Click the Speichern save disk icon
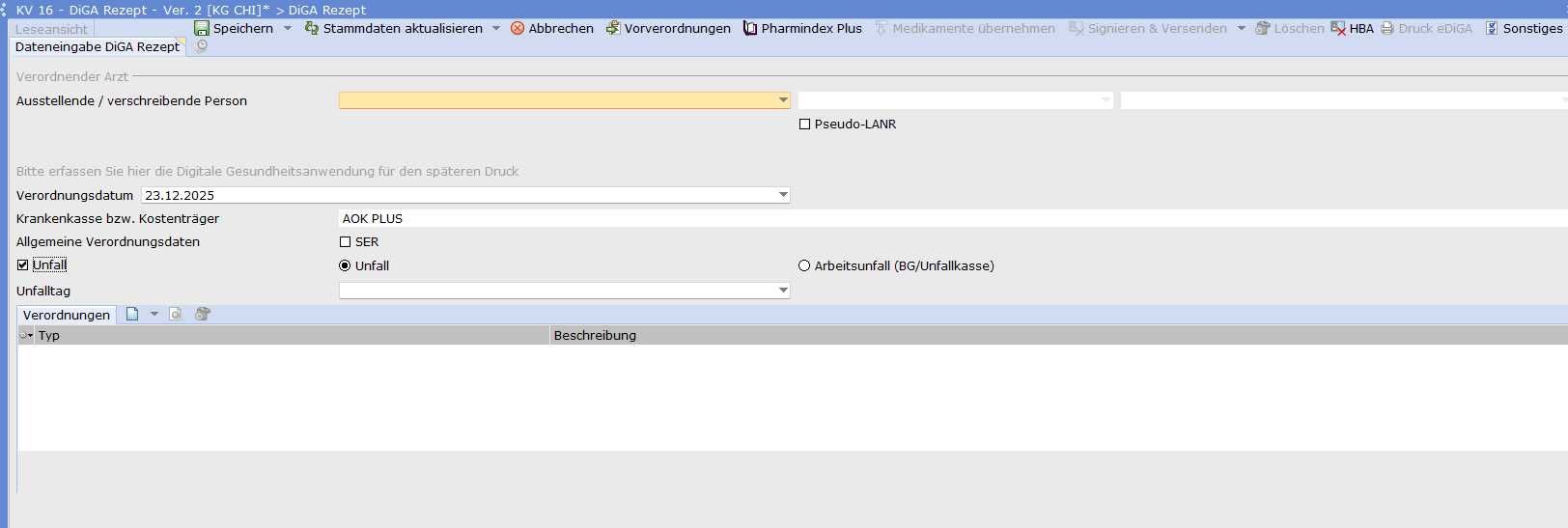 (x=202, y=28)
